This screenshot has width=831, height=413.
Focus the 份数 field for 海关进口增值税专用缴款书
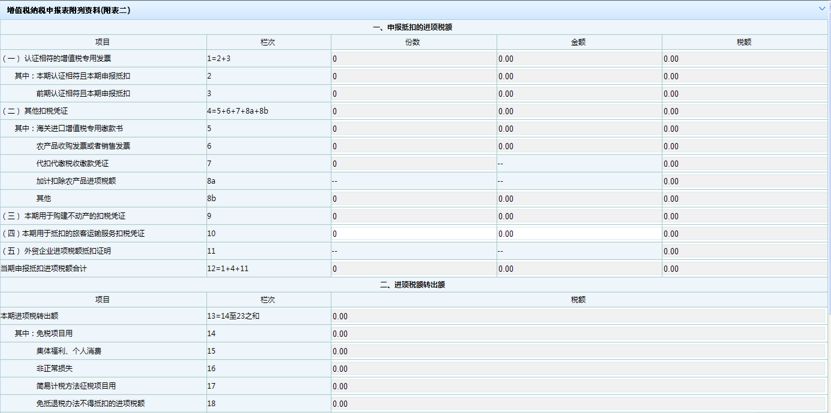point(412,128)
